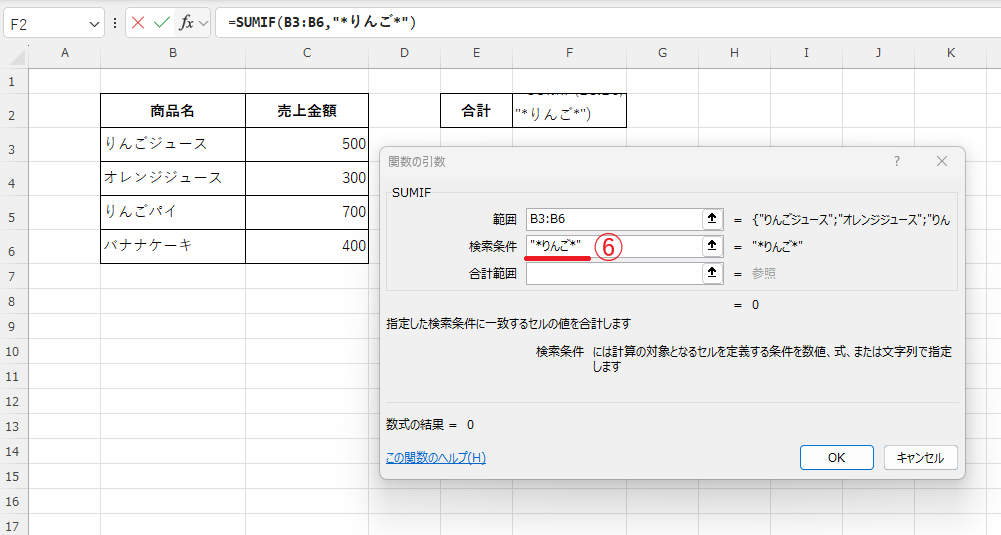Click the formula bar drag handle dots

click(115, 24)
